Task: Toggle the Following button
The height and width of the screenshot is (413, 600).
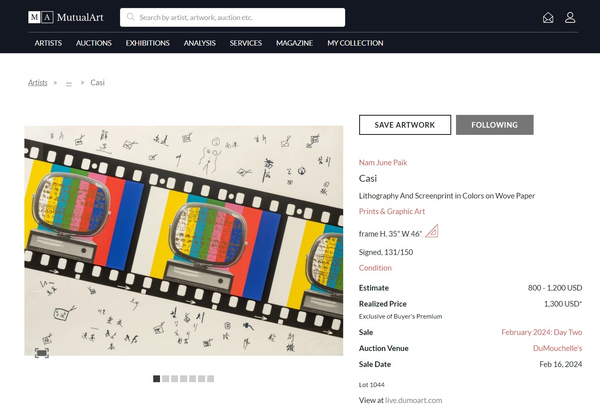Action: (494, 125)
